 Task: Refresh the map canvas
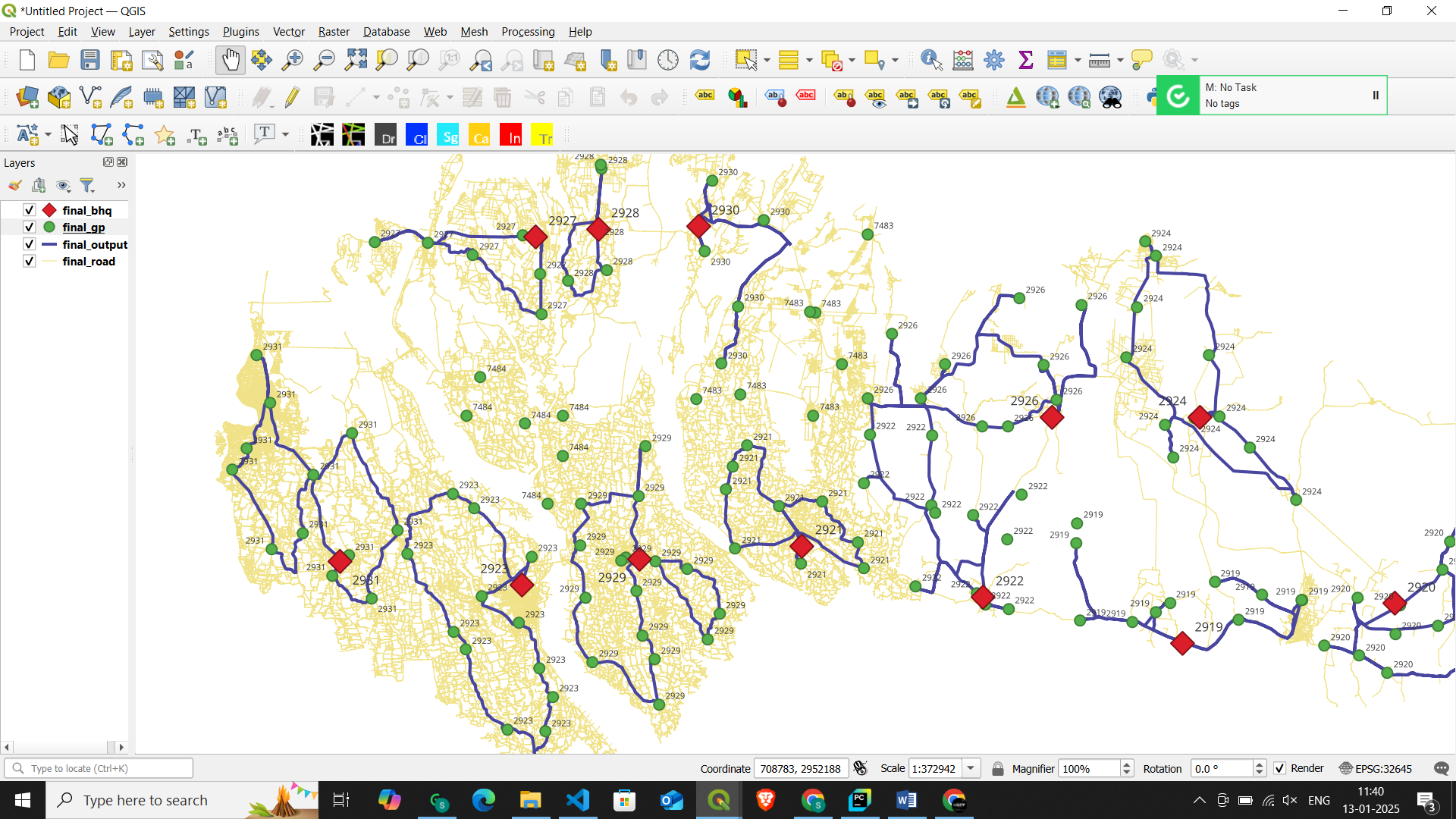pos(700,60)
